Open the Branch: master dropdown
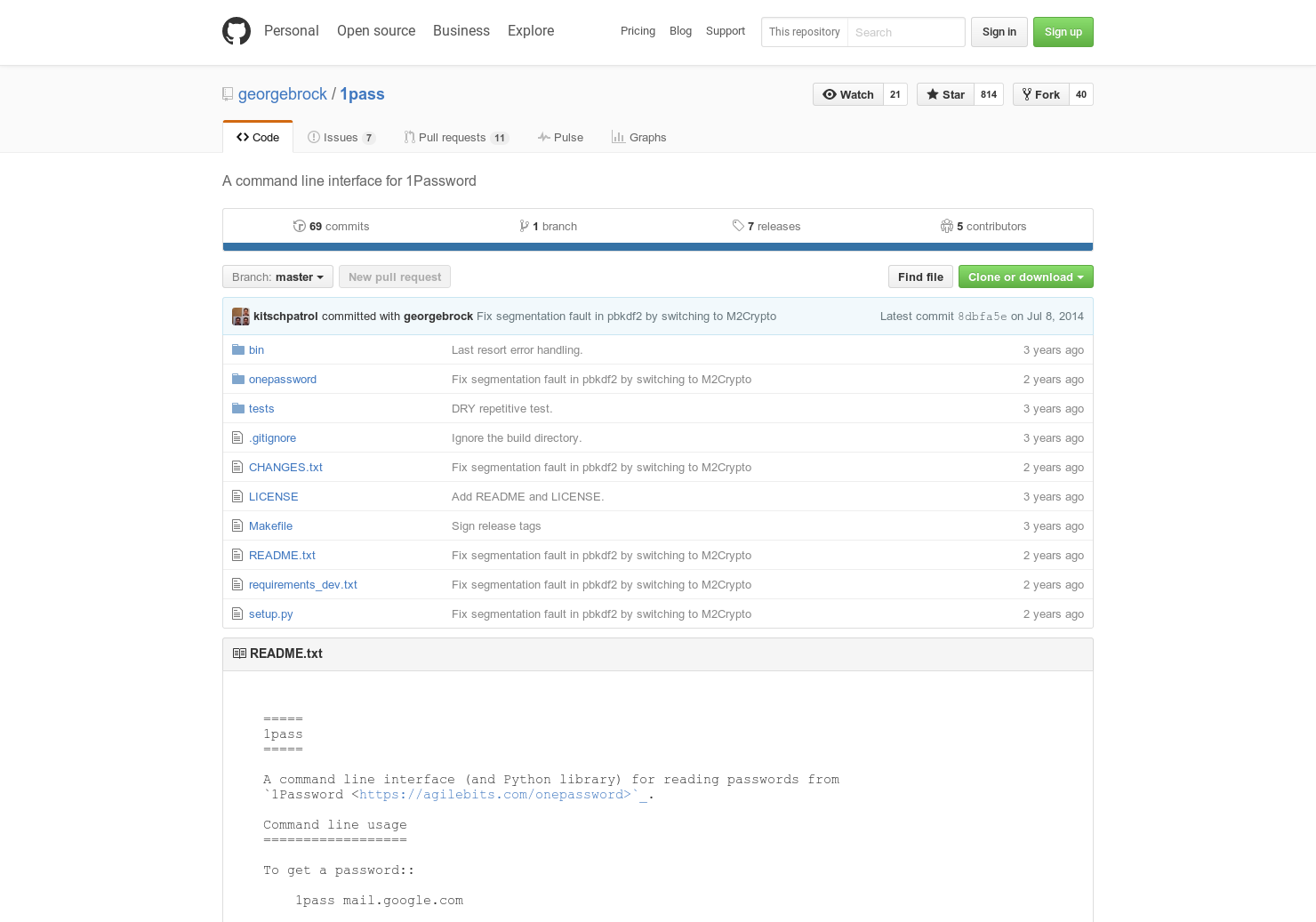 pos(277,277)
